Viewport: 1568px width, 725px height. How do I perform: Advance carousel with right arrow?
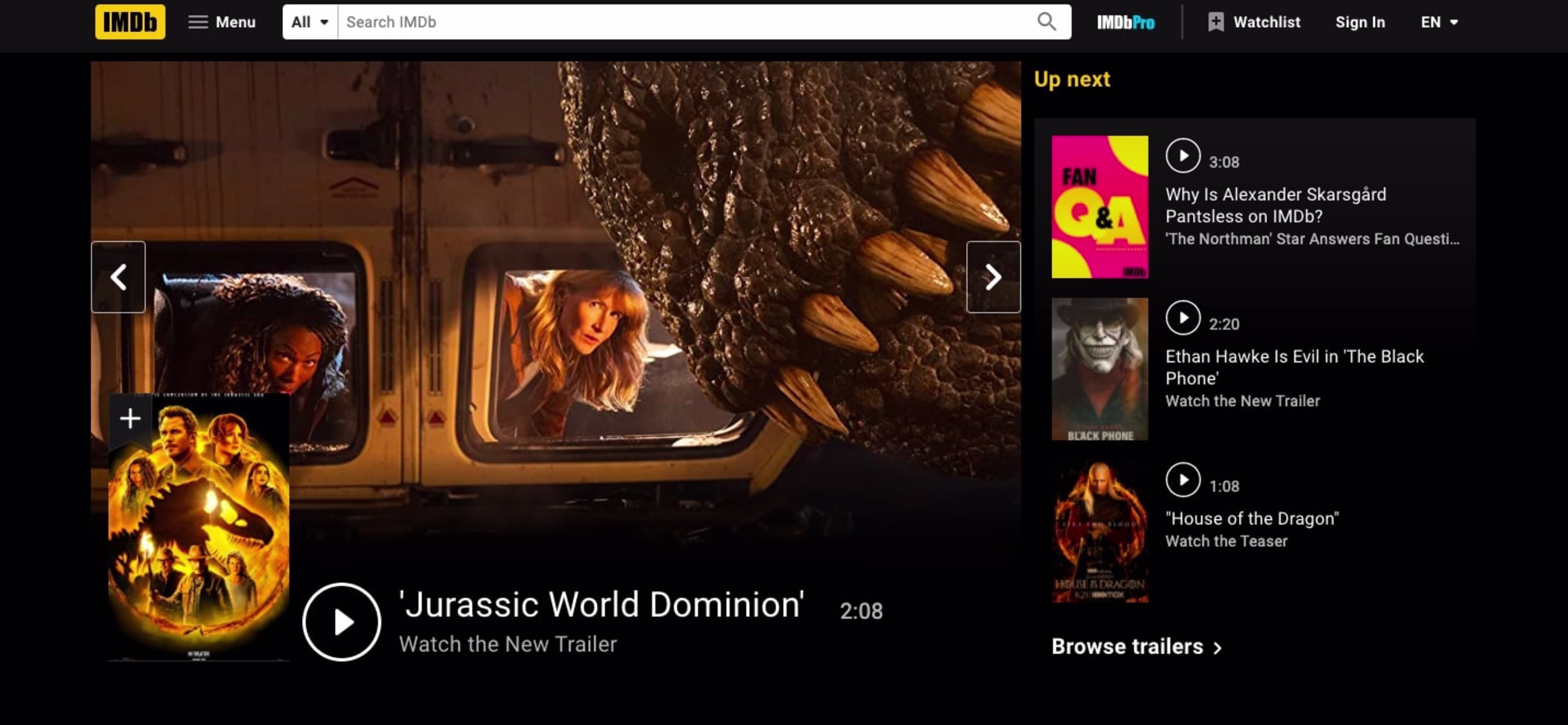993,277
